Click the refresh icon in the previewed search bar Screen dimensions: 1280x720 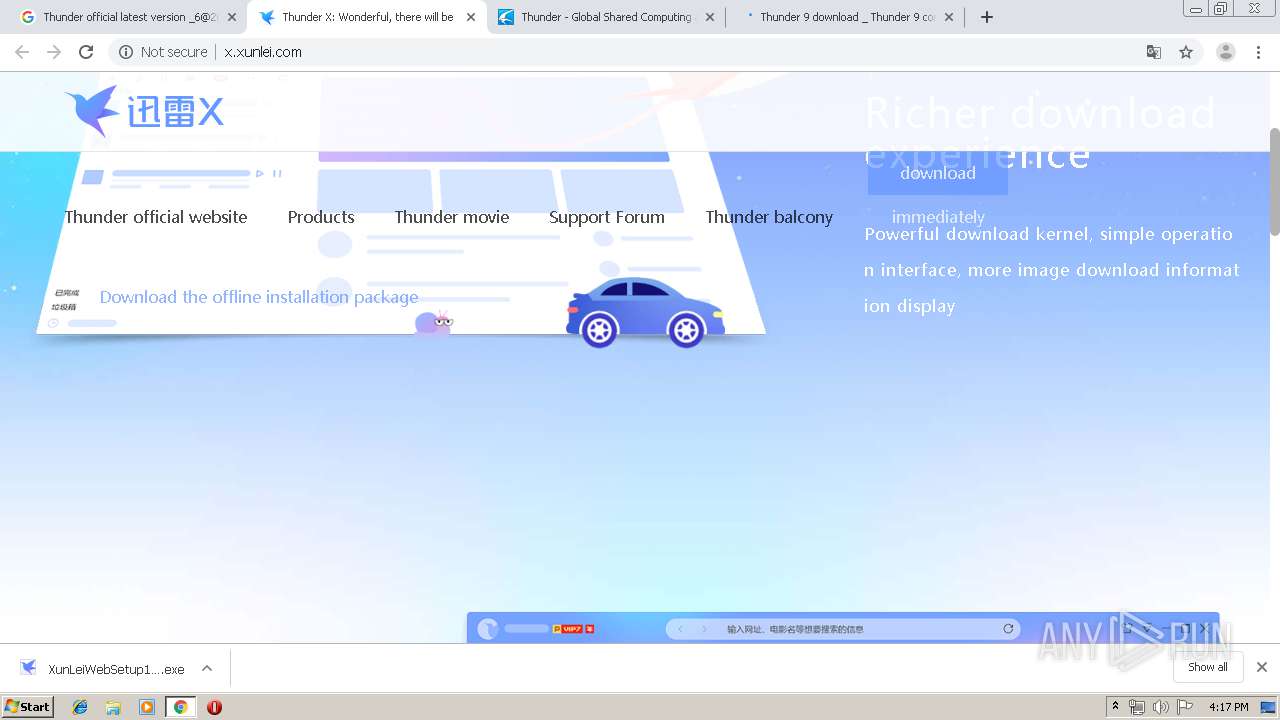[1008, 629]
